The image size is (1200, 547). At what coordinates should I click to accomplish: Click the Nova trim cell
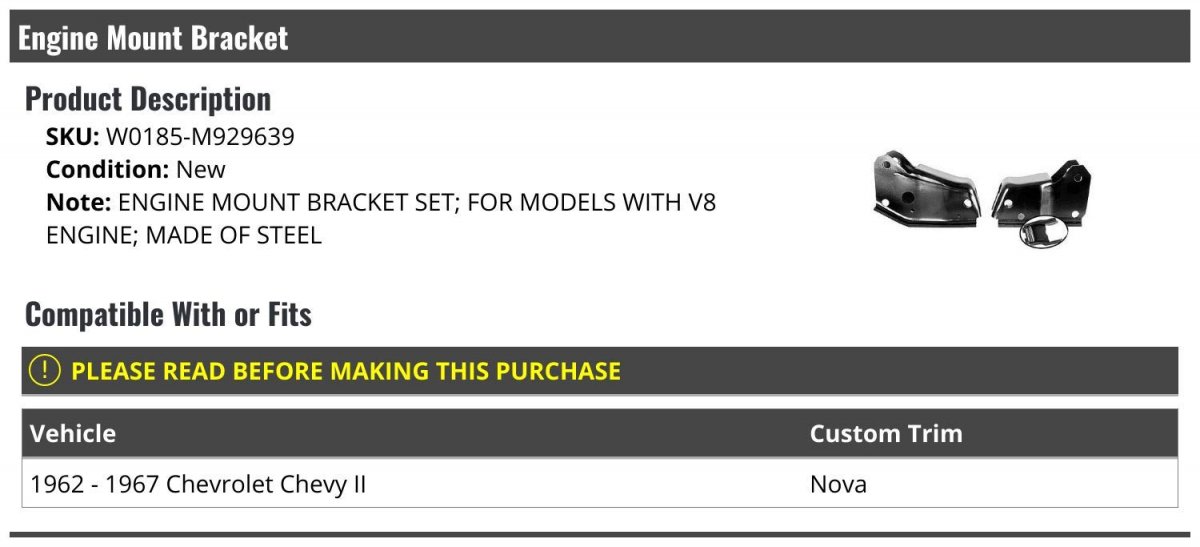838,485
